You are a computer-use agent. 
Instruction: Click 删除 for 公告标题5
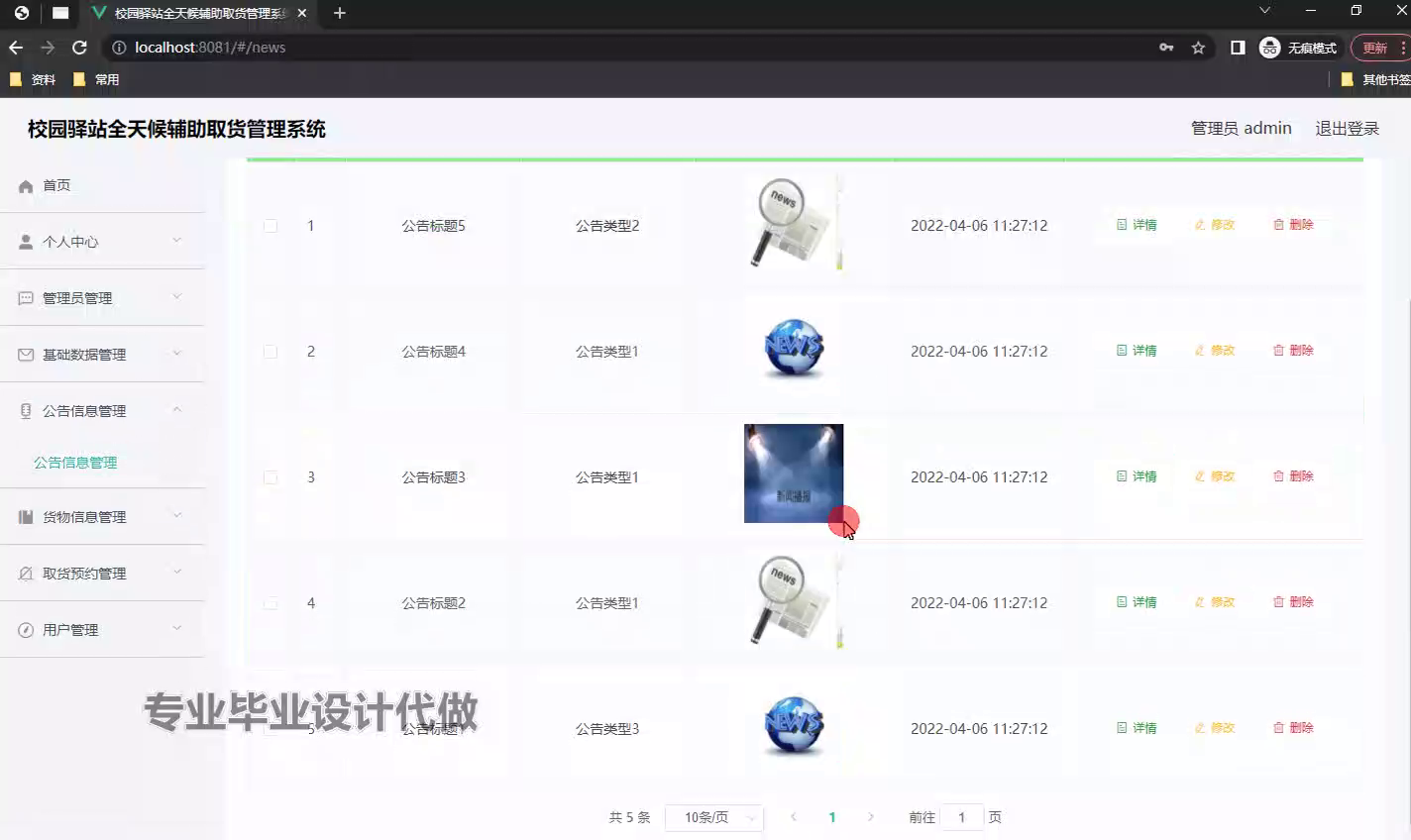tap(1293, 225)
